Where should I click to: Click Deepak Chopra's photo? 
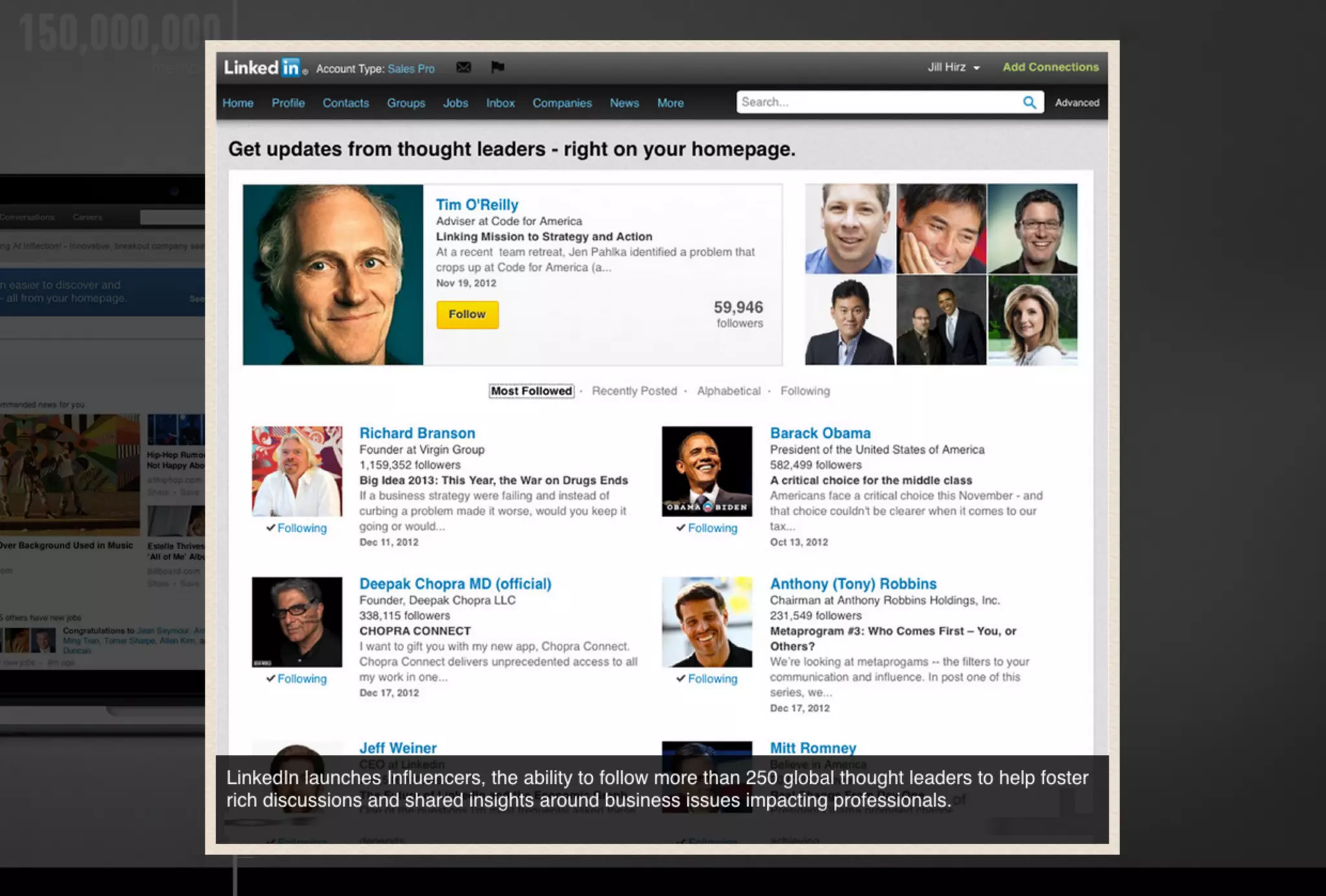[297, 622]
